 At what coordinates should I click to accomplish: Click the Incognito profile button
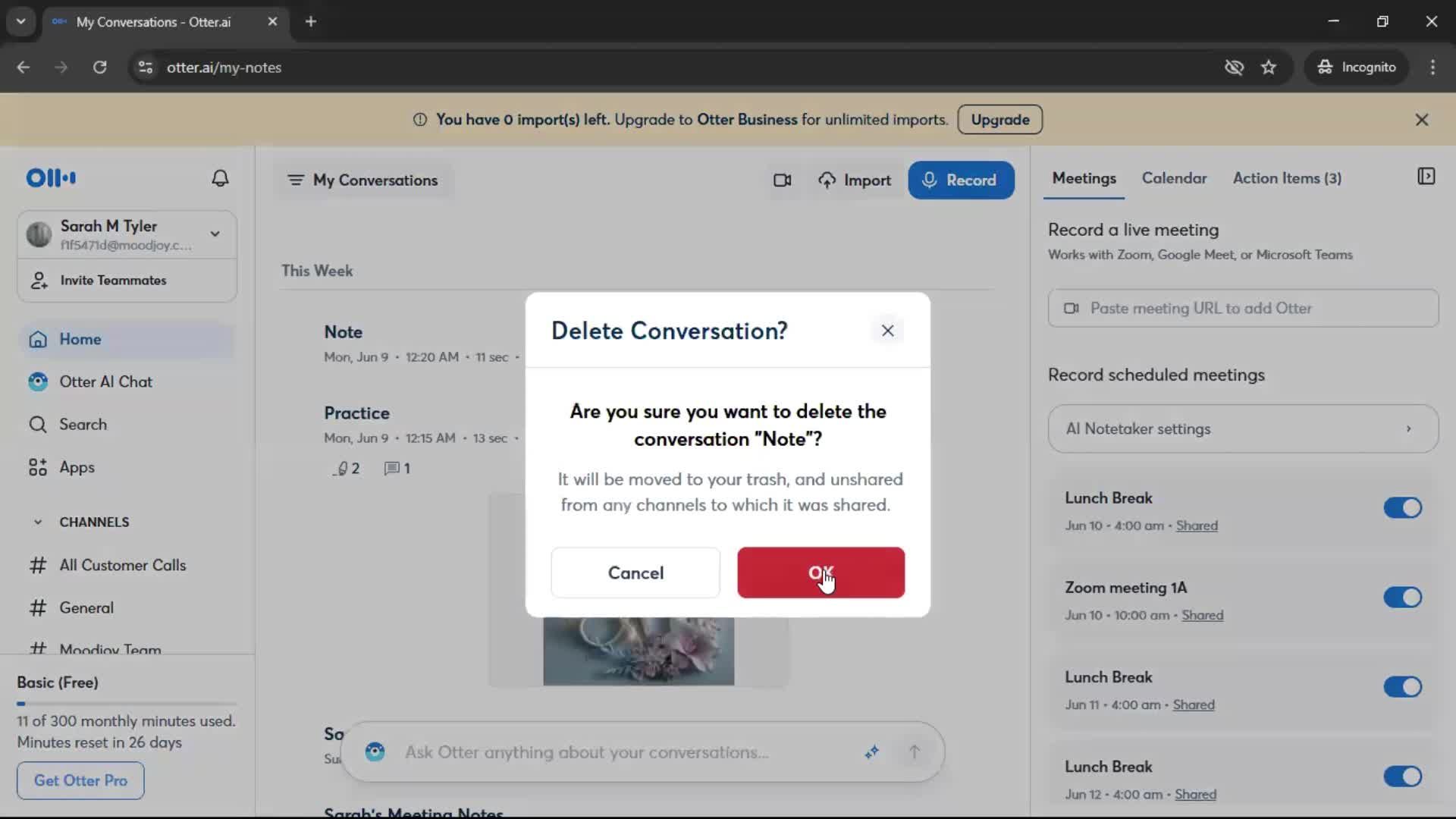click(x=1357, y=67)
